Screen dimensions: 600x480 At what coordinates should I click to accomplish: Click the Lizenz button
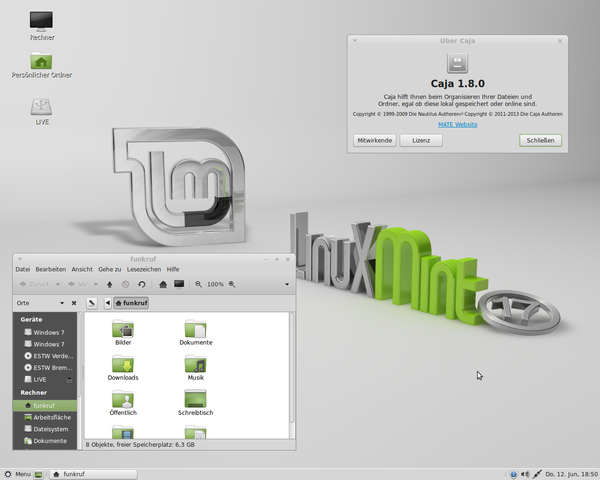click(x=421, y=140)
